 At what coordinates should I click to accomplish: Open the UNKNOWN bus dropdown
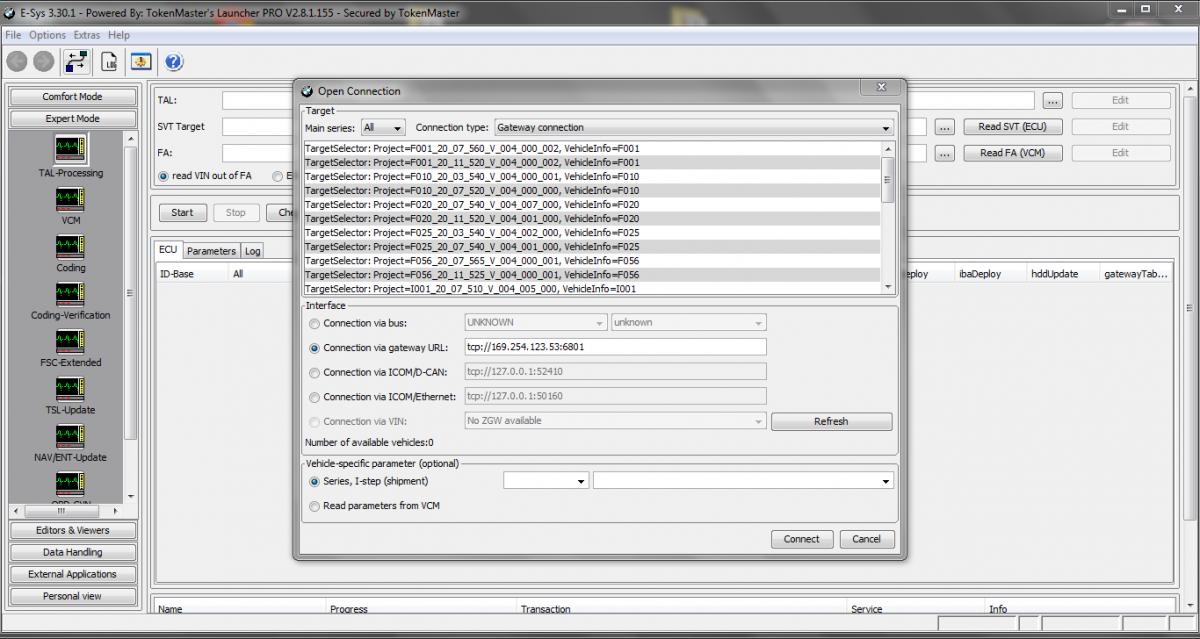coord(535,323)
